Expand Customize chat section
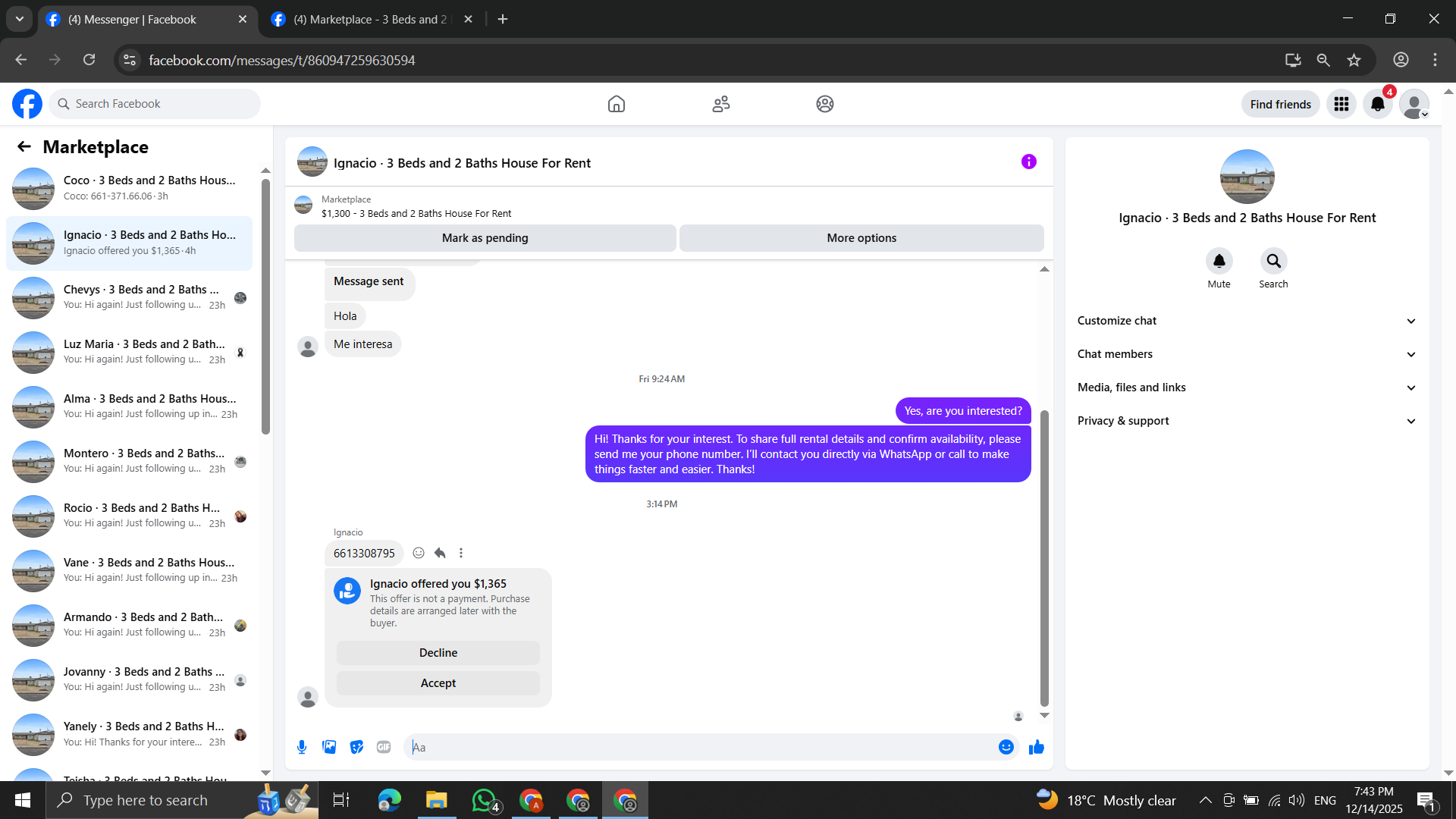This screenshot has height=819, width=1456. coord(1247,321)
